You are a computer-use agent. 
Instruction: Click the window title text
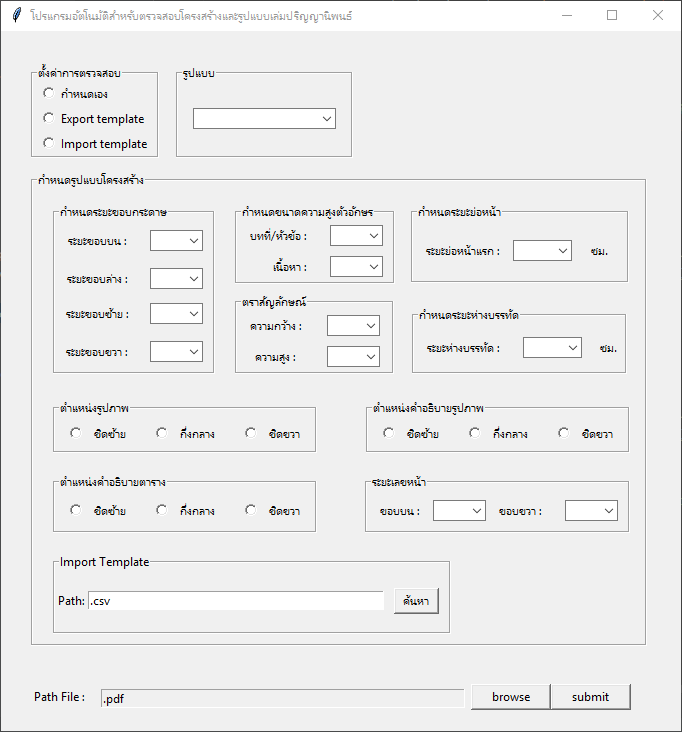coord(191,16)
